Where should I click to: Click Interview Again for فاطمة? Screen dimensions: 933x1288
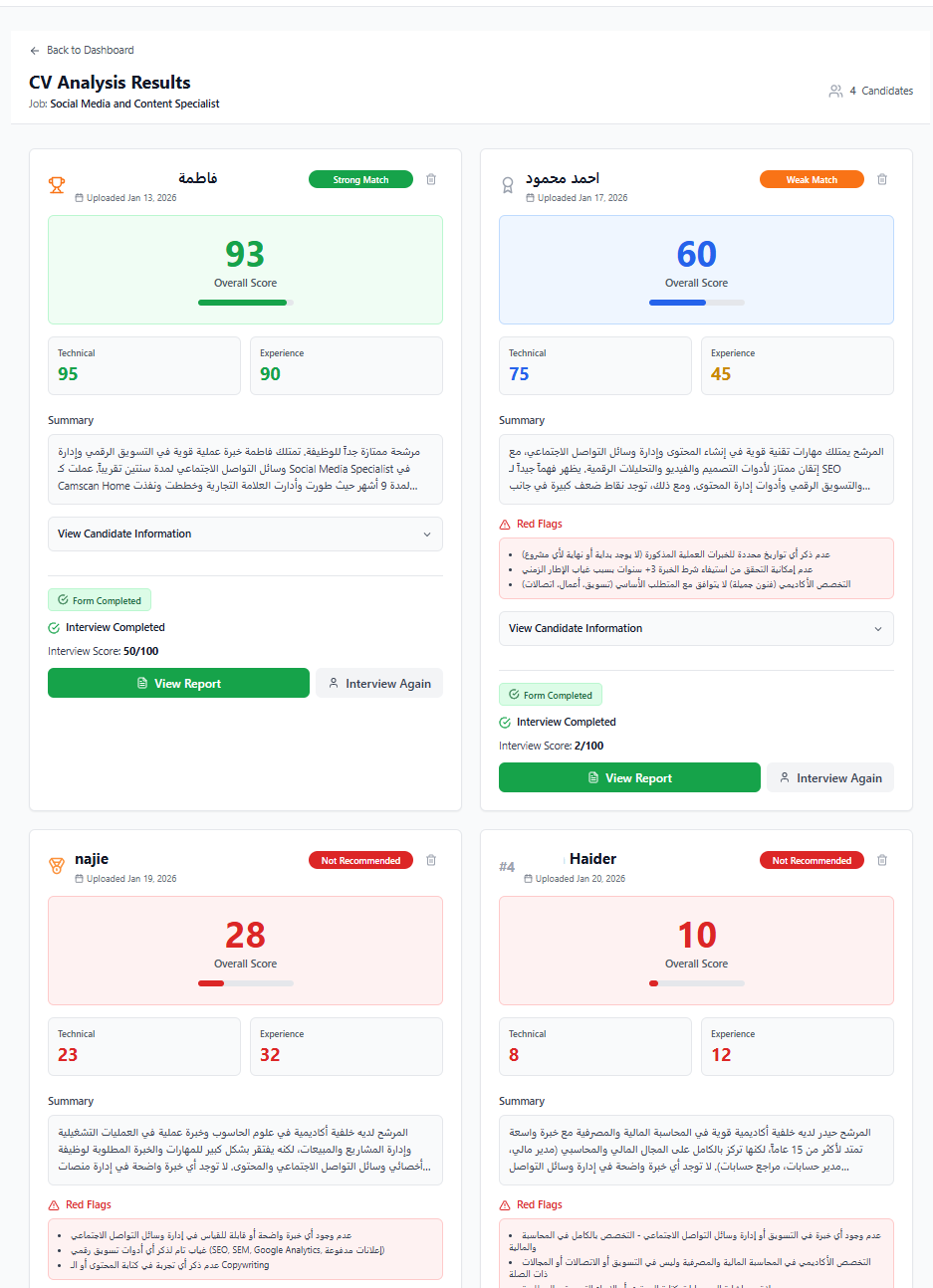379,683
